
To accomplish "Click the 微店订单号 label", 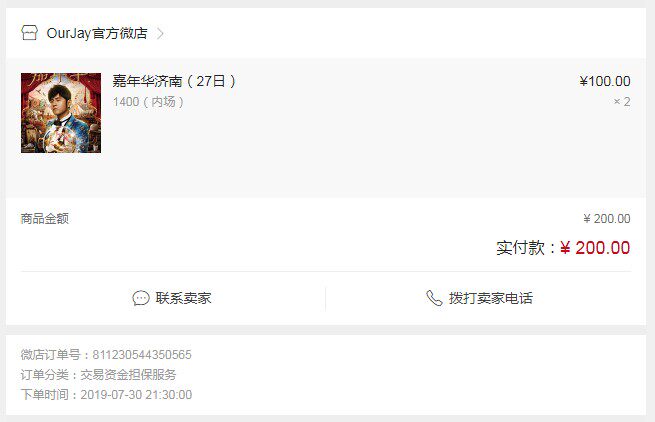I will coord(51,355).
